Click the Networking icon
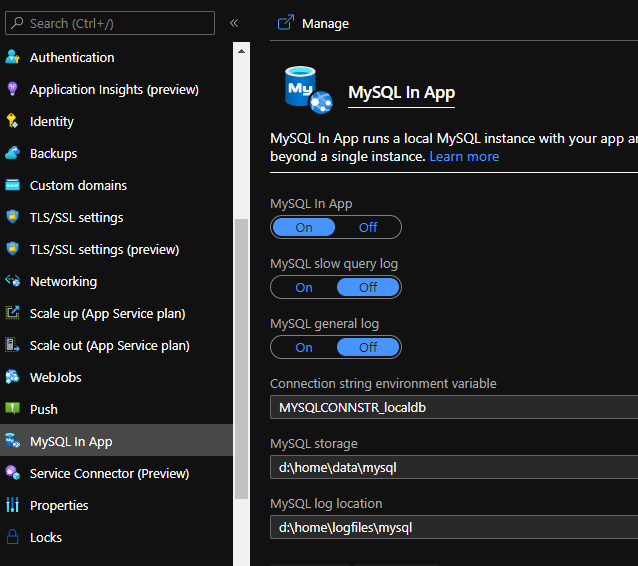This screenshot has width=638, height=566. coord(13,281)
